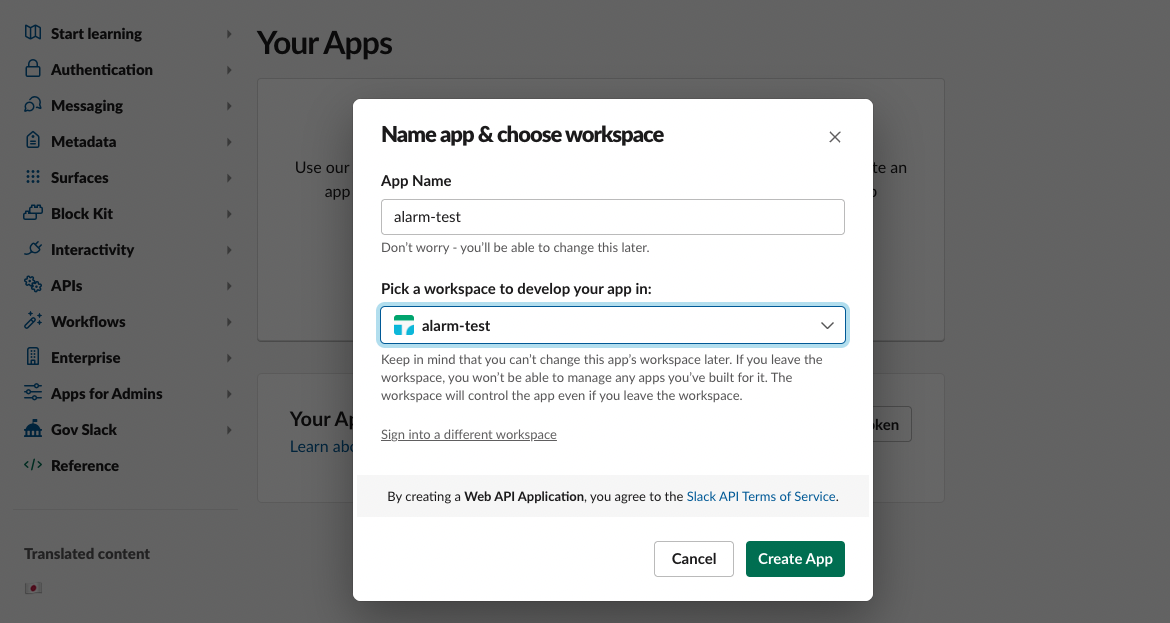Click the Apps for Admins sliders icon
Viewport: 1170px width, 623px height.
tap(33, 392)
